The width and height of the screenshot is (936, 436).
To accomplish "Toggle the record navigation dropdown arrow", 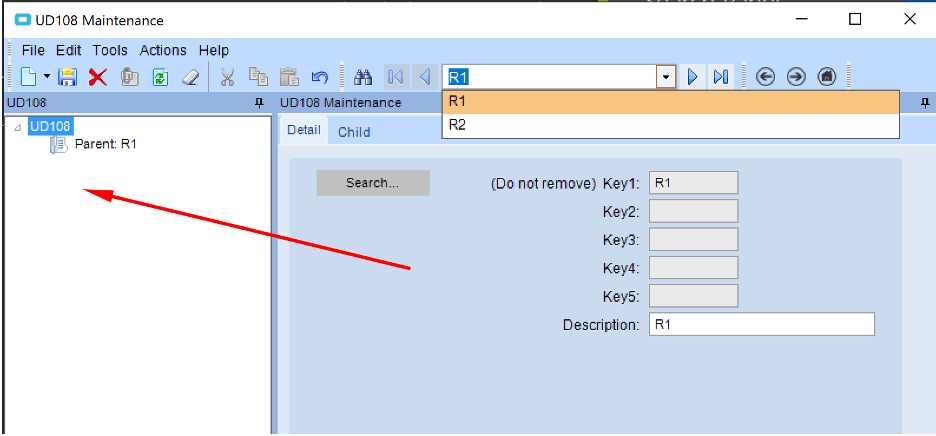I will [x=666, y=77].
